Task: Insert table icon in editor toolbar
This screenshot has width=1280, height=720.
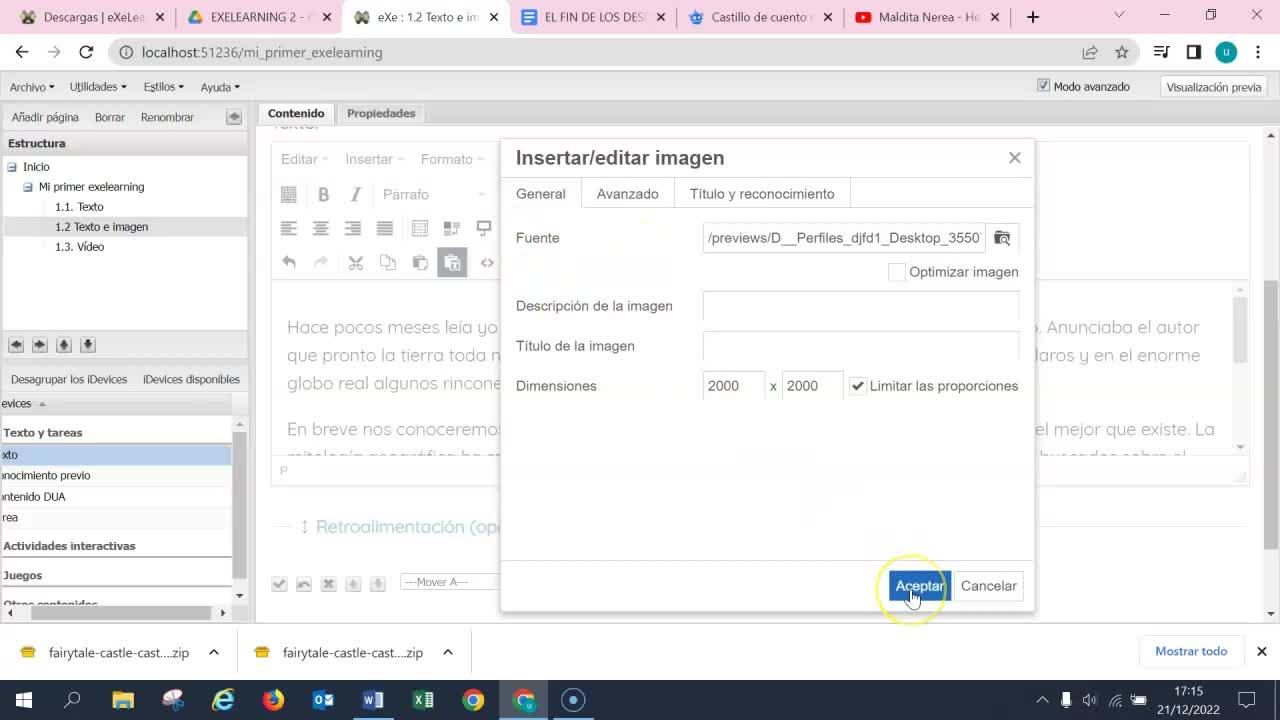Action: click(420, 228)
